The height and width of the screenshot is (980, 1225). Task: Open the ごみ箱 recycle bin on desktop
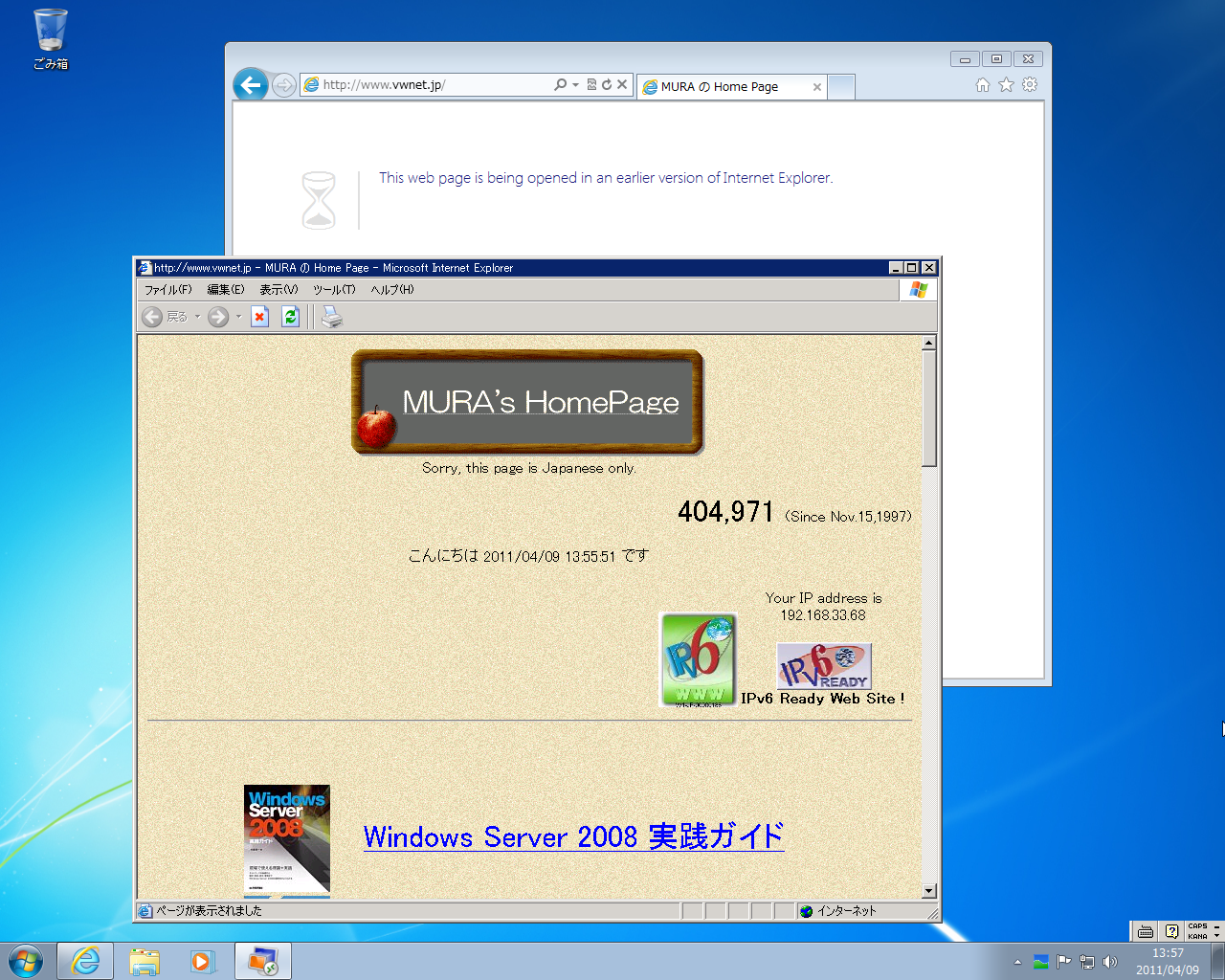click(51, 39)
